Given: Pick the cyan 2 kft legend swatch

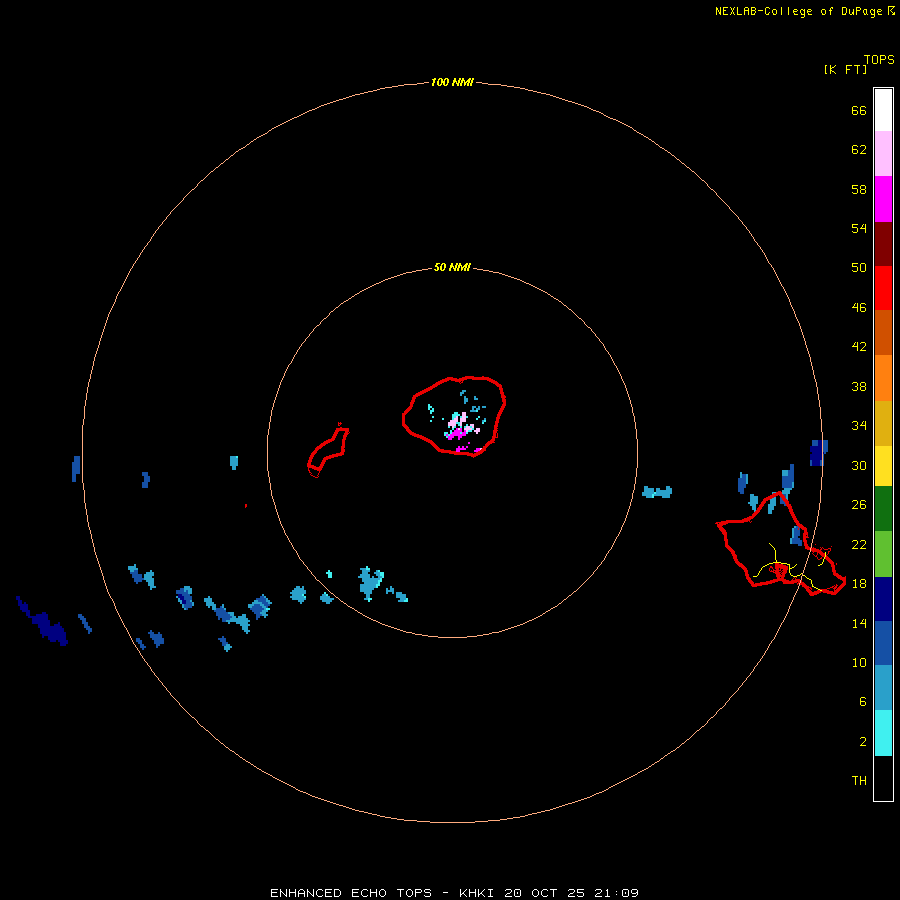Looking at the screenshot, I should (883, 733).
